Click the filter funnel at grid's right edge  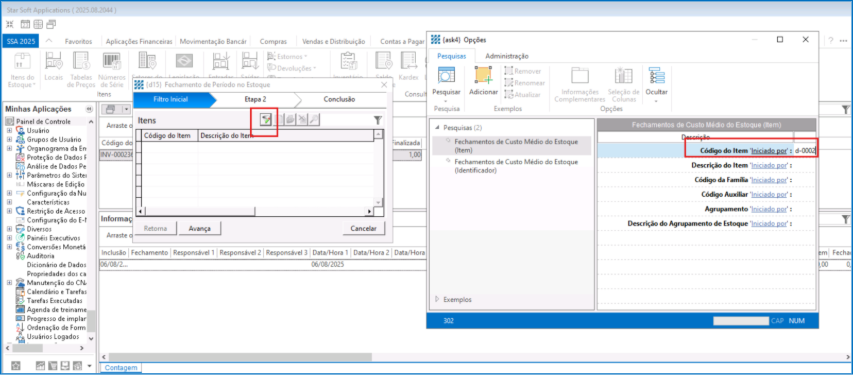[845, 110]
